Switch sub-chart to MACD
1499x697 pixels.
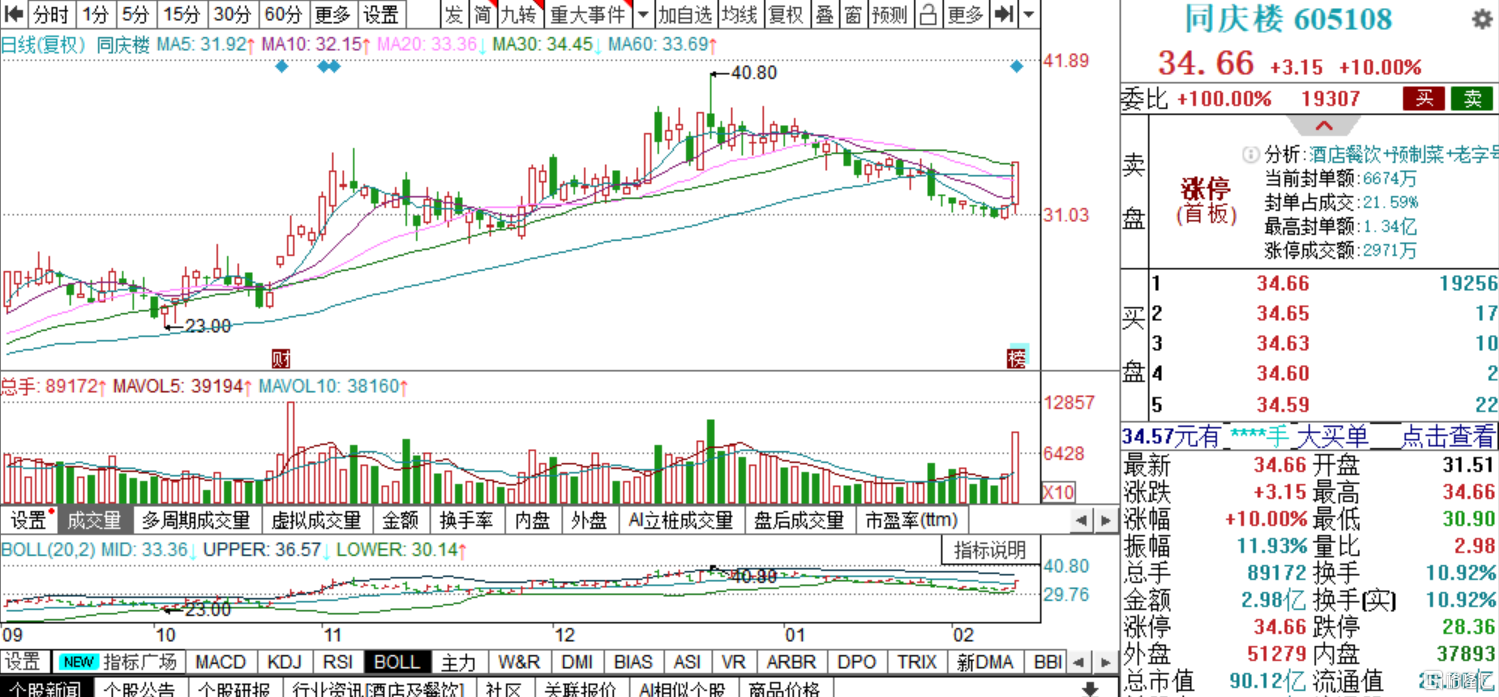pyautogui.click(x=220, y=662)
